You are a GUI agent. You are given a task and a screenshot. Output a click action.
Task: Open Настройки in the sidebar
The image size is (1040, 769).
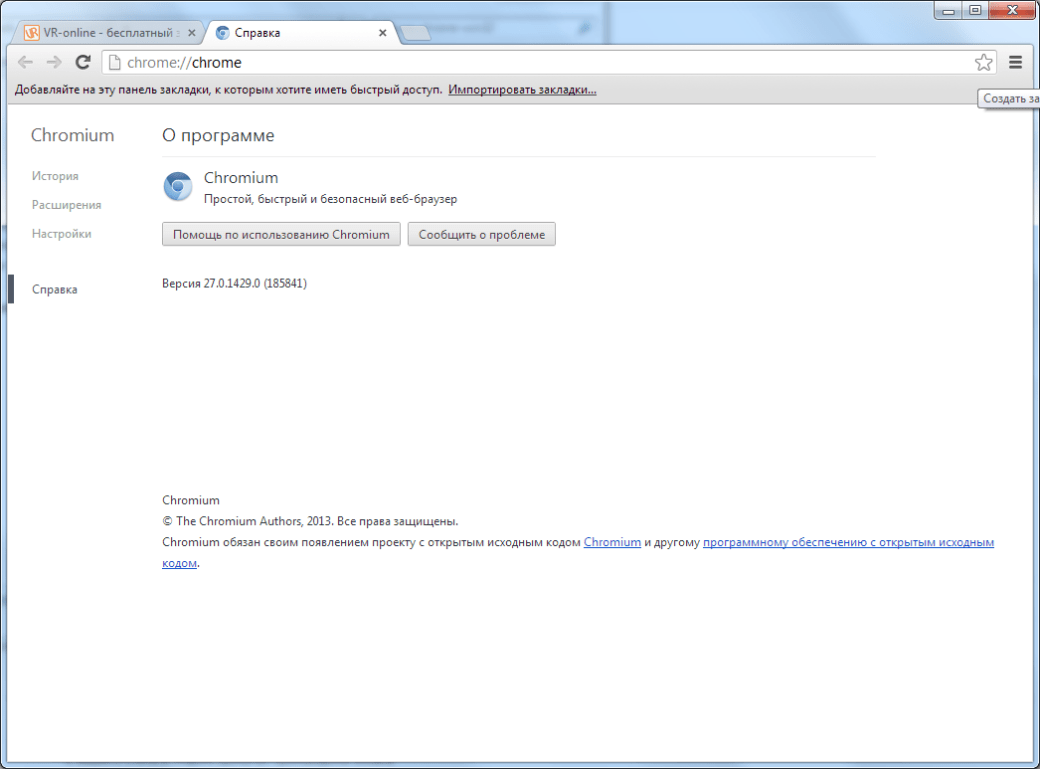(x=62, y=234)
